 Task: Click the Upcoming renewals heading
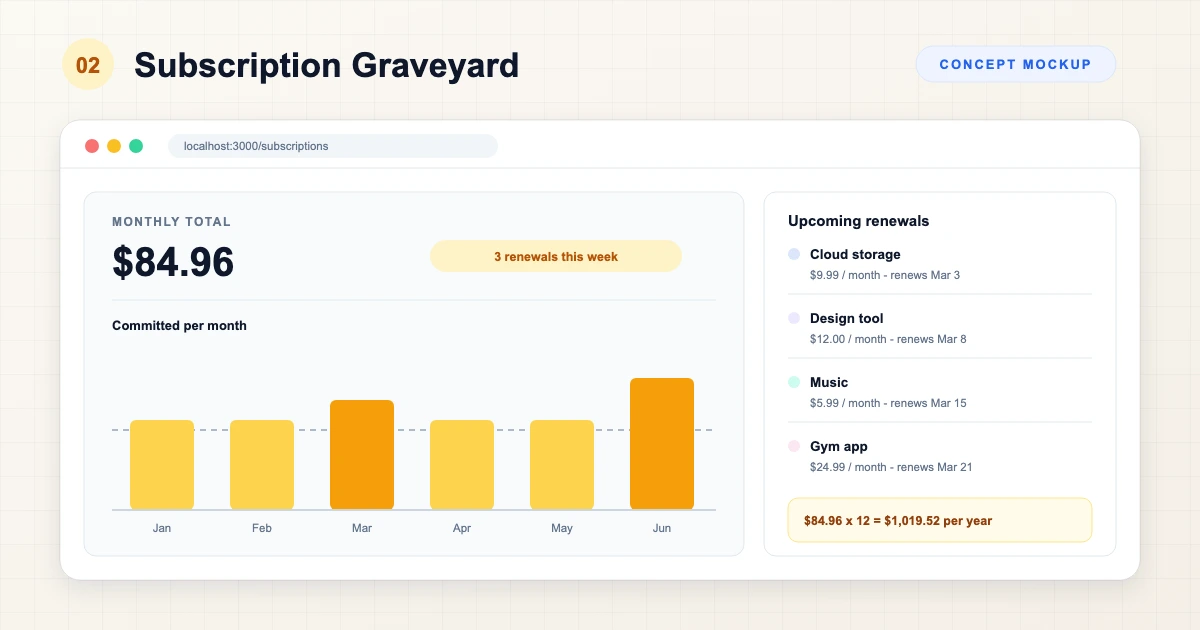coord(858,221)
